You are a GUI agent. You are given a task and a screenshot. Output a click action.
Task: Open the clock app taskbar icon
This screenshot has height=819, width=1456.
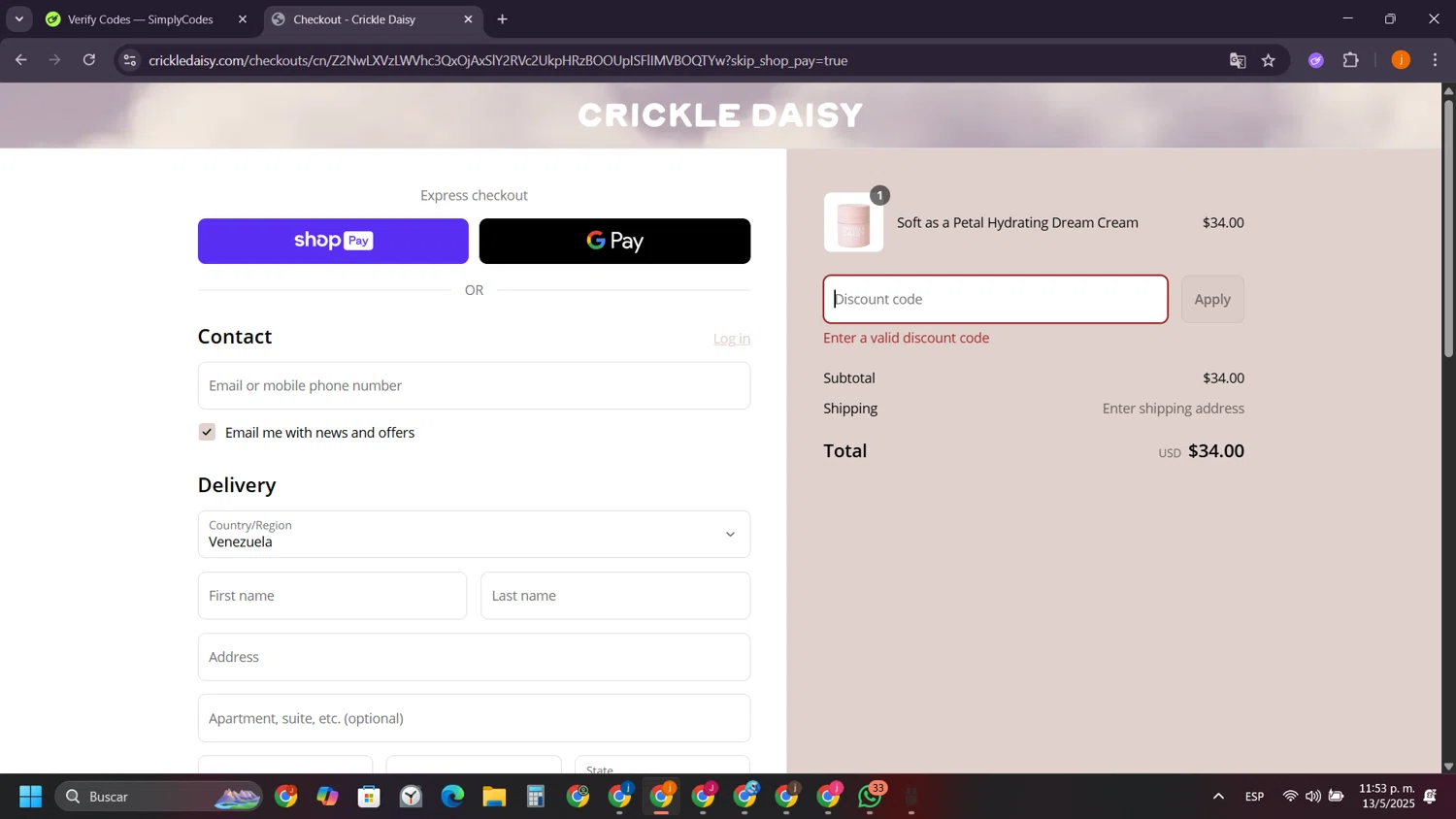412,797
